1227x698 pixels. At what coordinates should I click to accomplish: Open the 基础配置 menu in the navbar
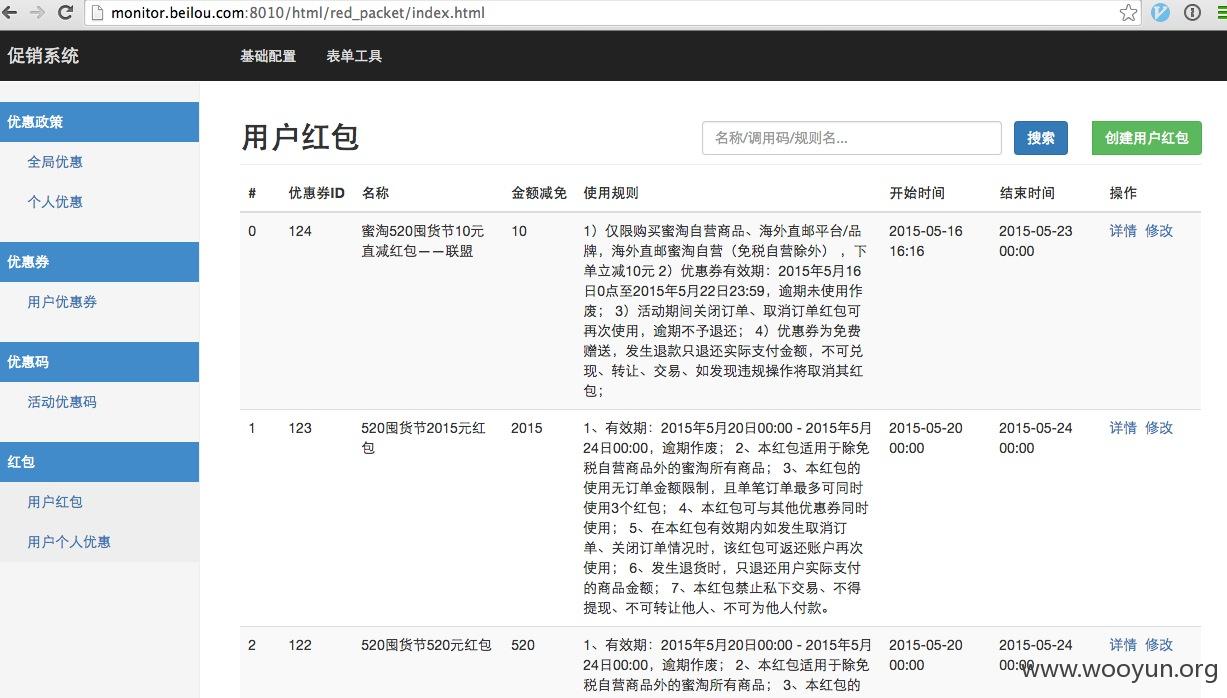click(x=268, y=56)
